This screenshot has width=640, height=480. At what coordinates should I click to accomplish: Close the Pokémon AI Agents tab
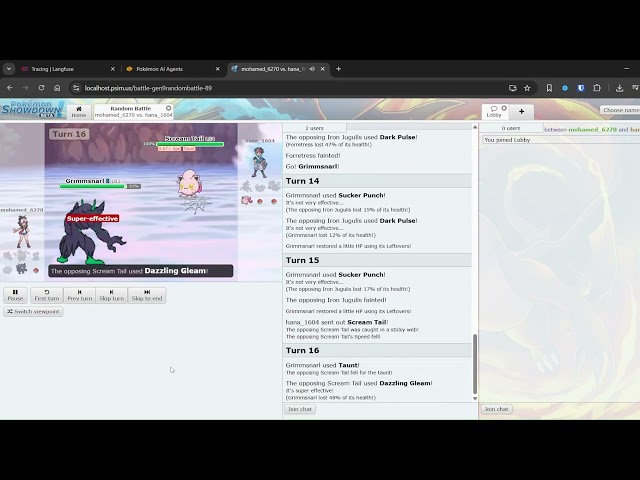click(218, 69)
